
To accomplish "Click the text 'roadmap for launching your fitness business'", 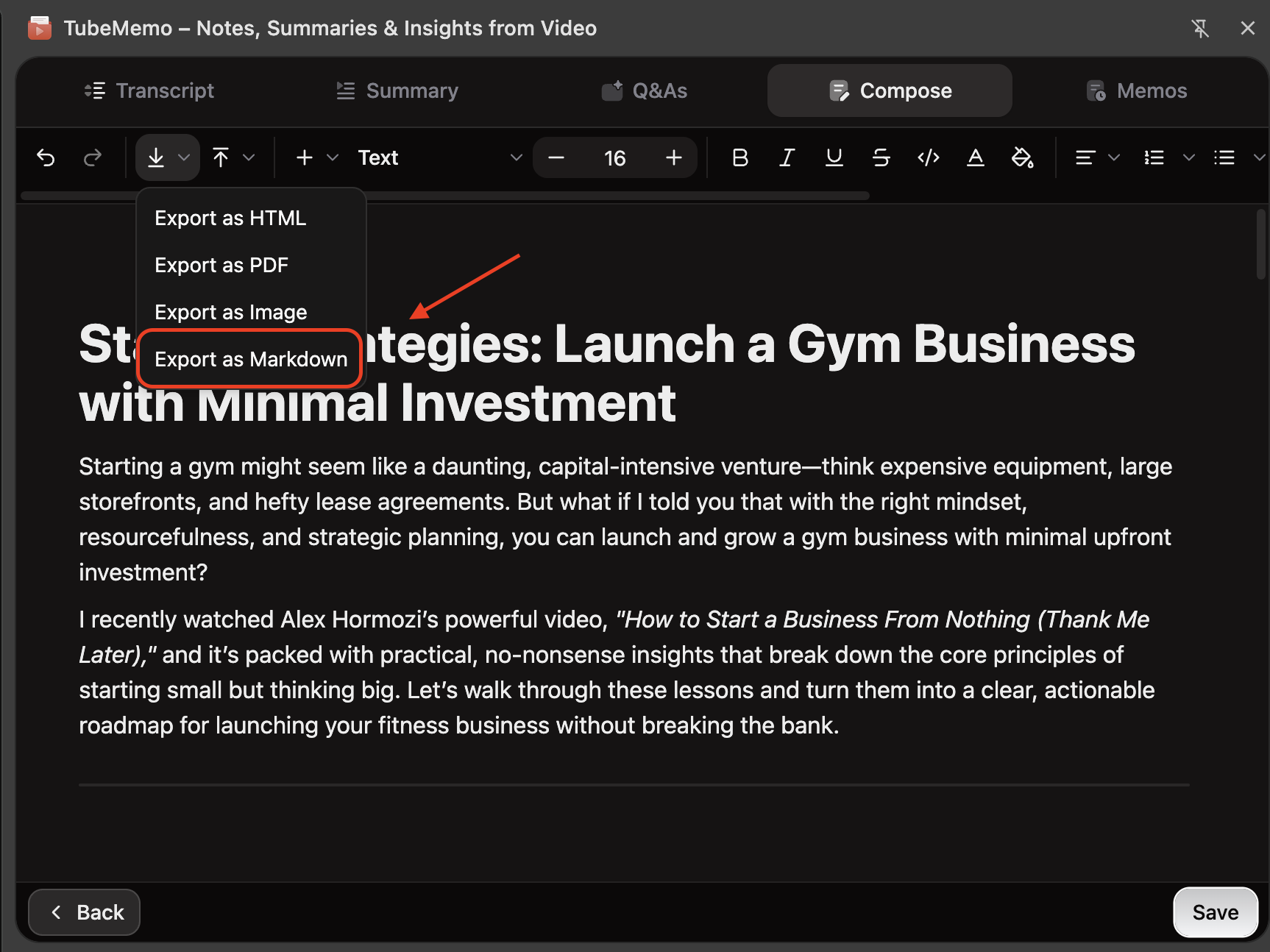I will point(314,725).
